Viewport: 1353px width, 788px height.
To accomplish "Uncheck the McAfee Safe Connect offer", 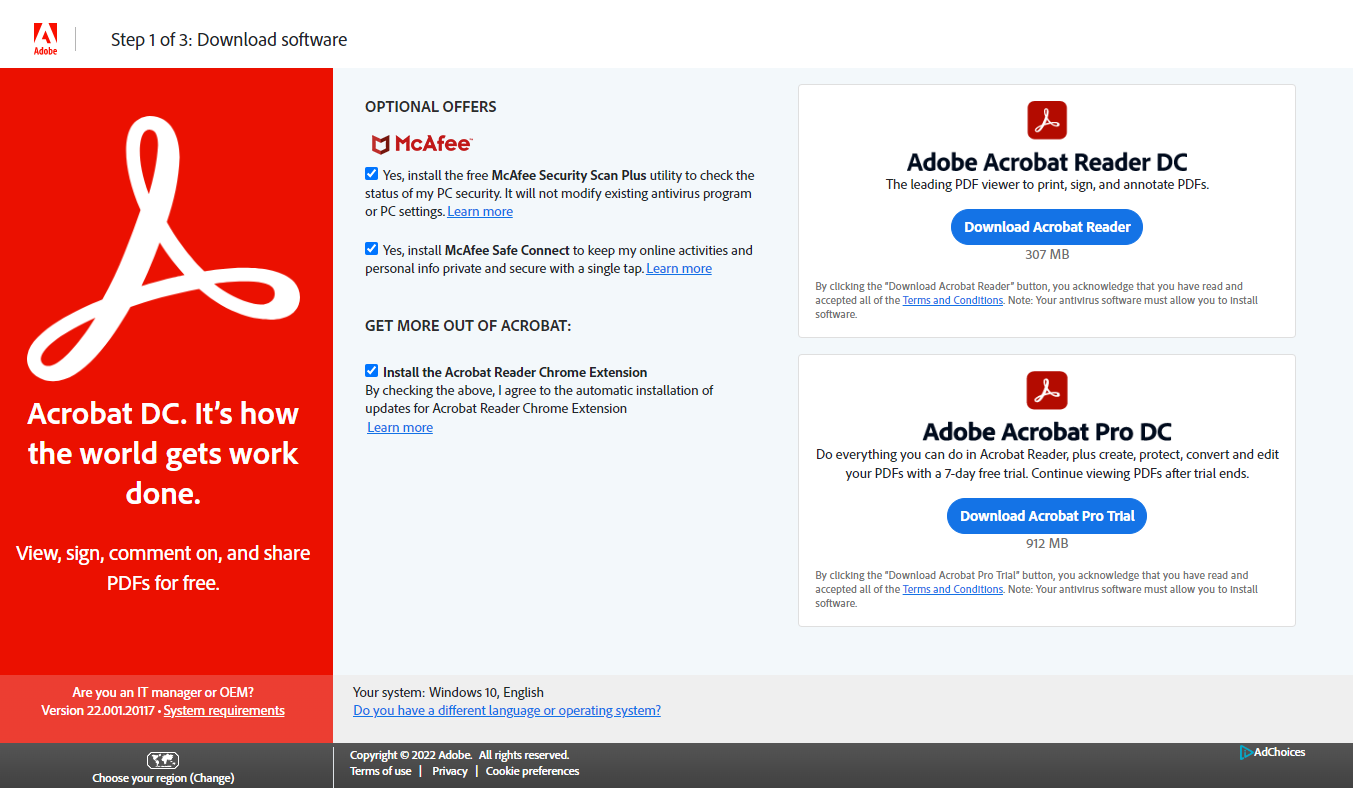I will (372, 249).
